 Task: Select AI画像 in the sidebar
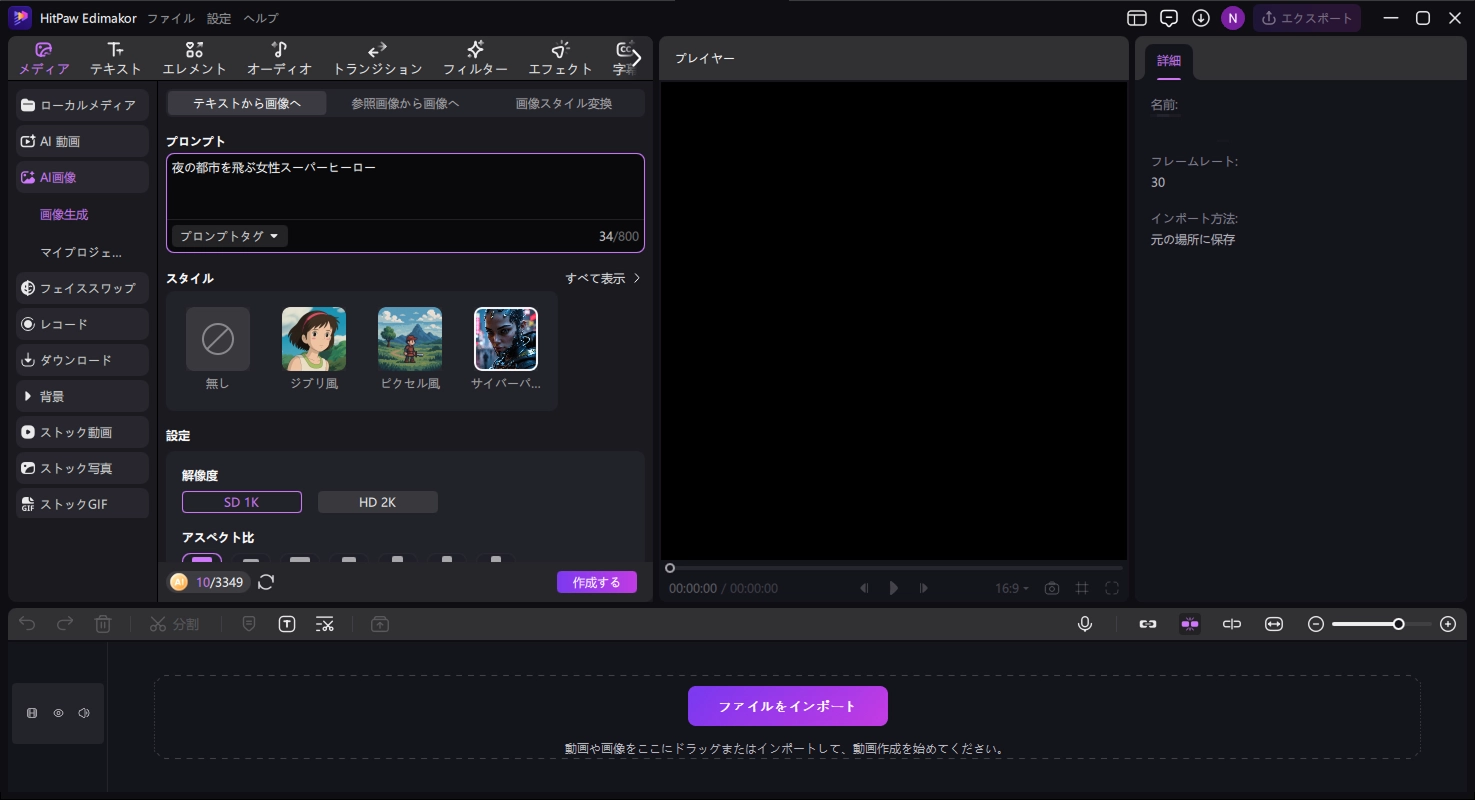click(82, 177)
